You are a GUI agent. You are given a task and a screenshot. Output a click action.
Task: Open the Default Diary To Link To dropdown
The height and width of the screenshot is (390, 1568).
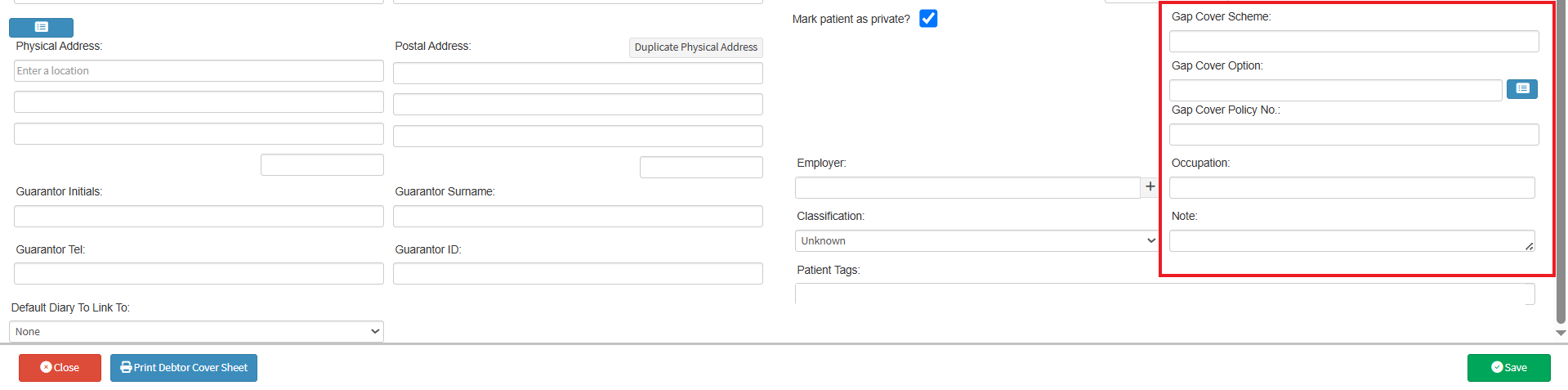[x=196, y=331]
